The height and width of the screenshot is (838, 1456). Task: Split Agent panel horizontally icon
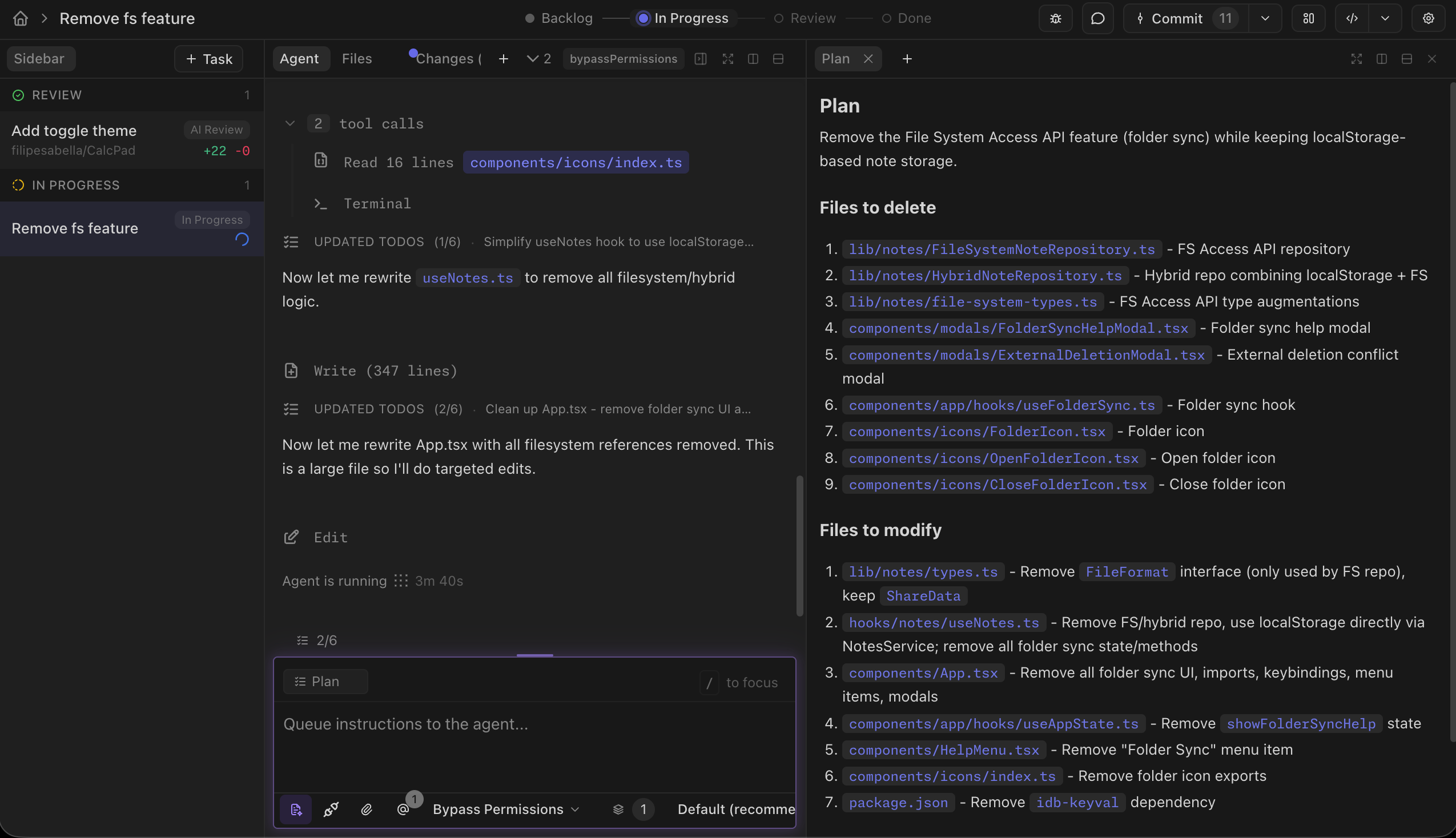click(778, 59)
